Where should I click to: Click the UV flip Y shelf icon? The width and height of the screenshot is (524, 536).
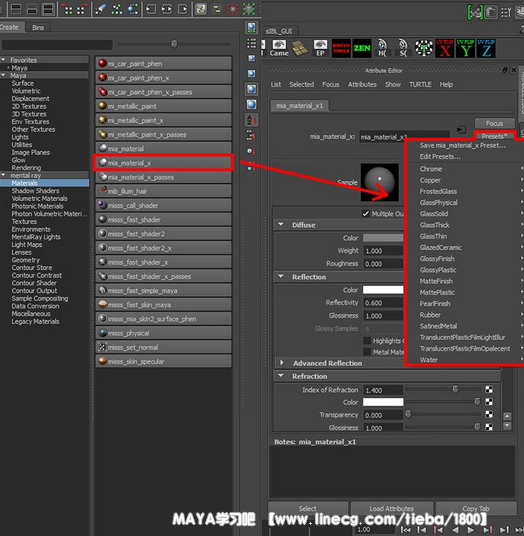click(465, 48)
